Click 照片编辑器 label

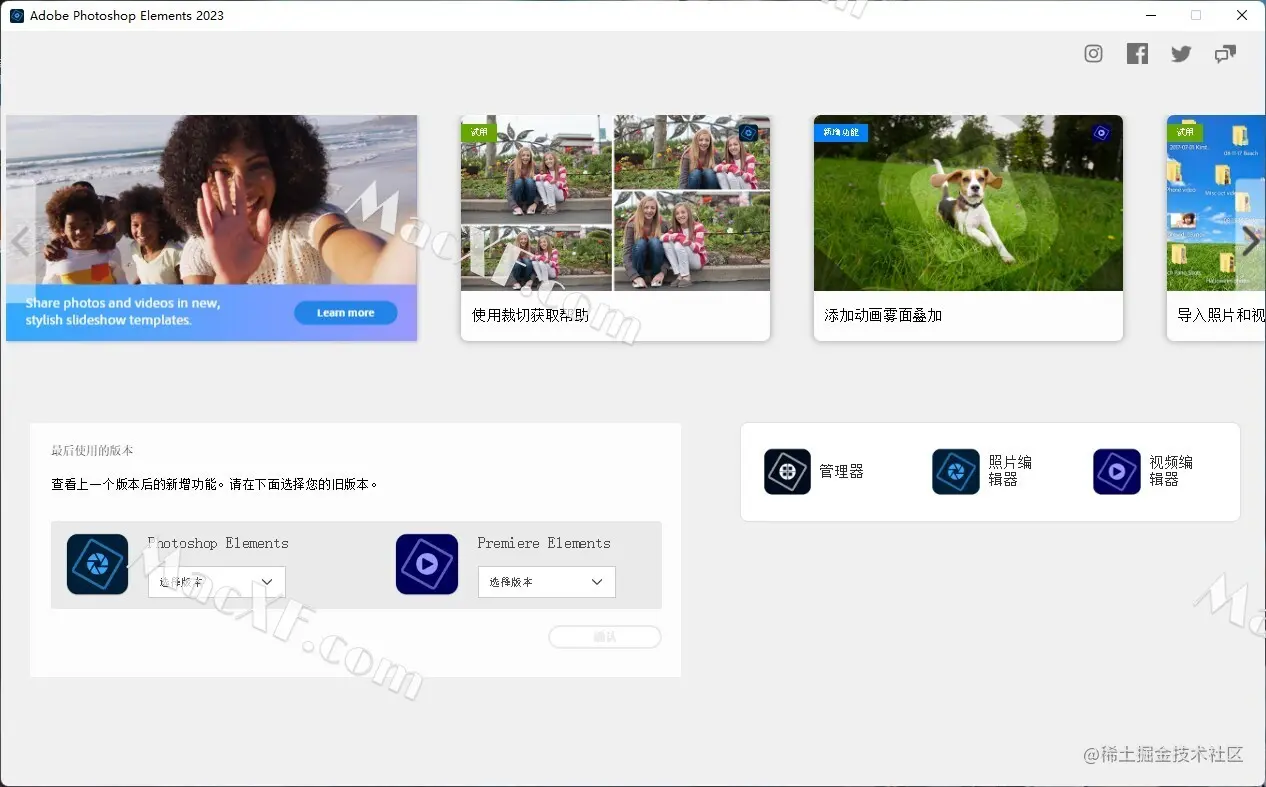1010,471
